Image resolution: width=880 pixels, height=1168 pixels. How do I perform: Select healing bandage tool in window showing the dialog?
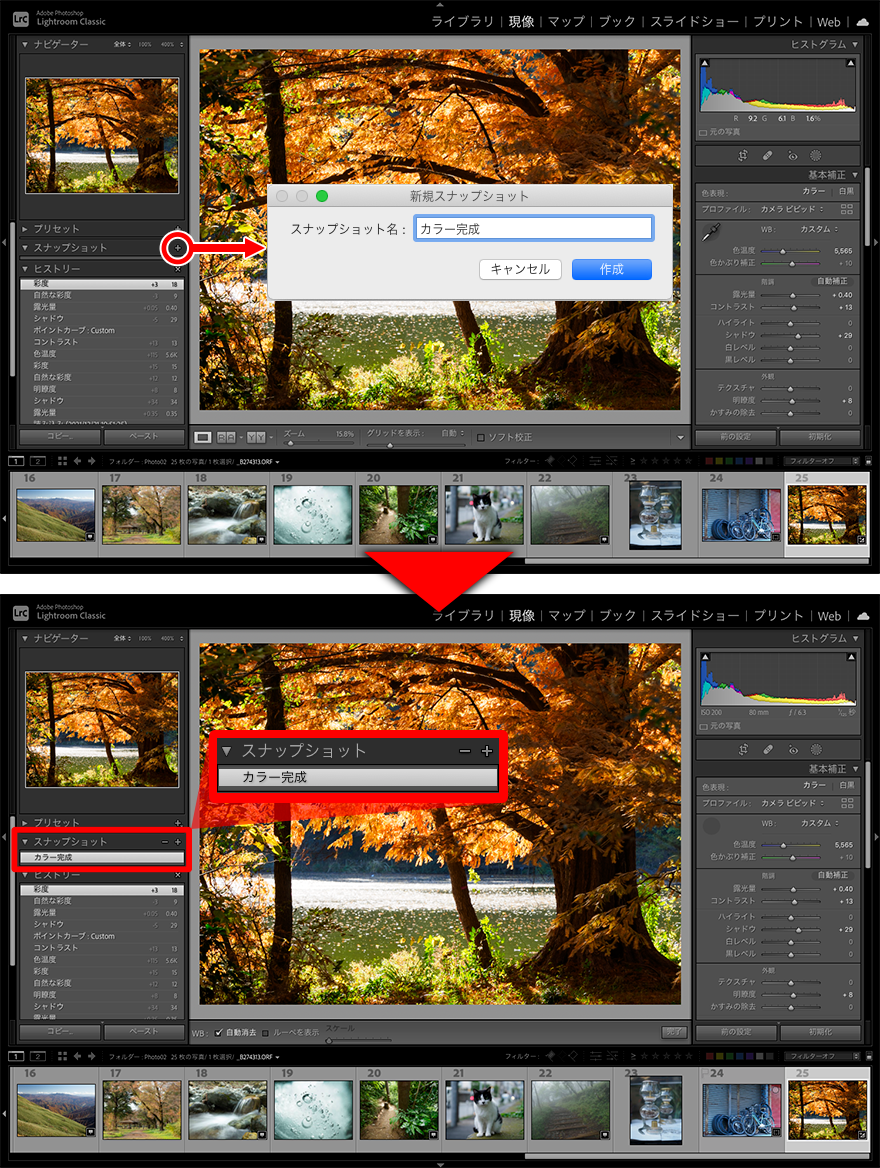[767, 156]
